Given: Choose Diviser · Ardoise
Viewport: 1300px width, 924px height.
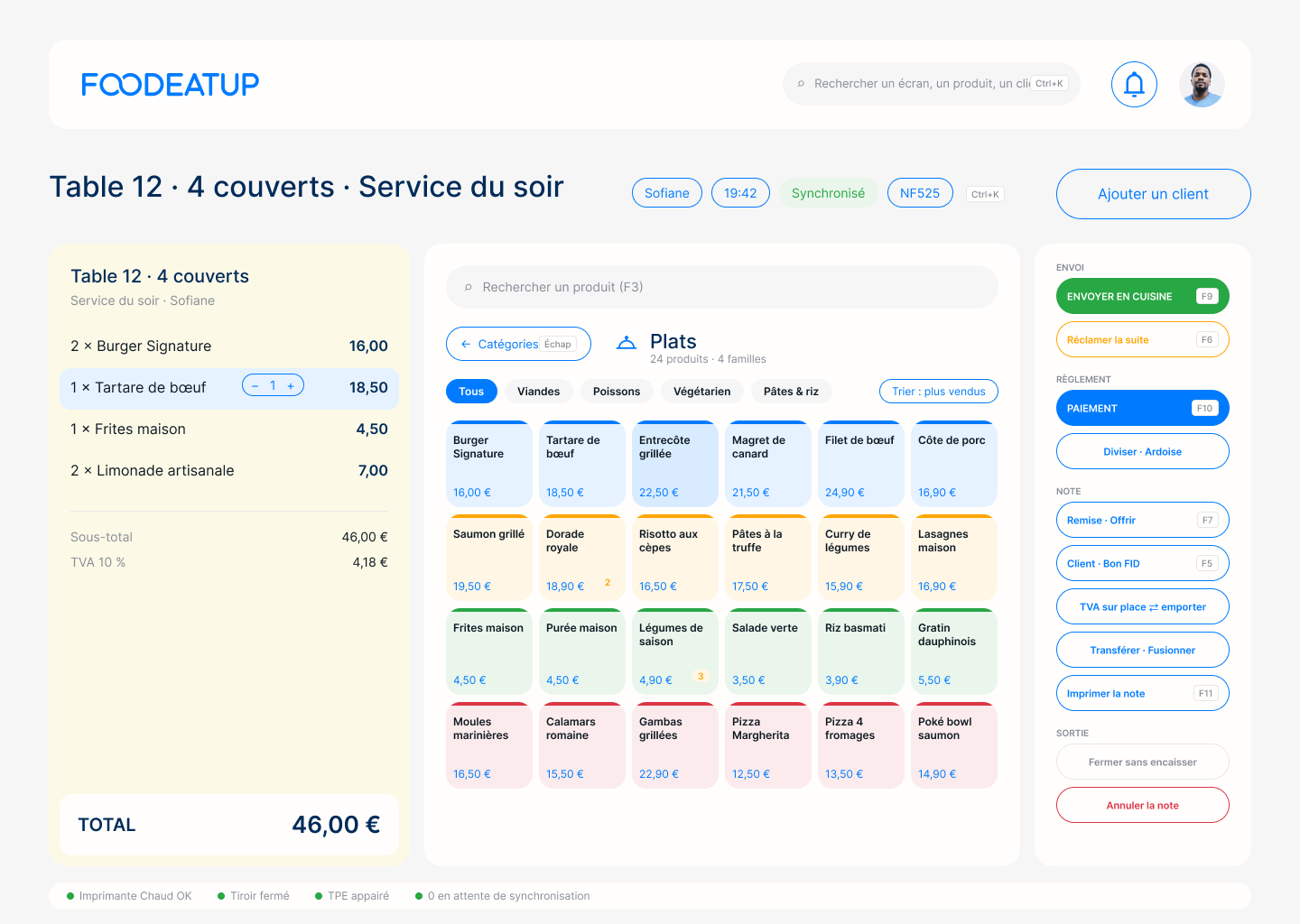Looking at the screenshot, I should tap(1143, 451).
